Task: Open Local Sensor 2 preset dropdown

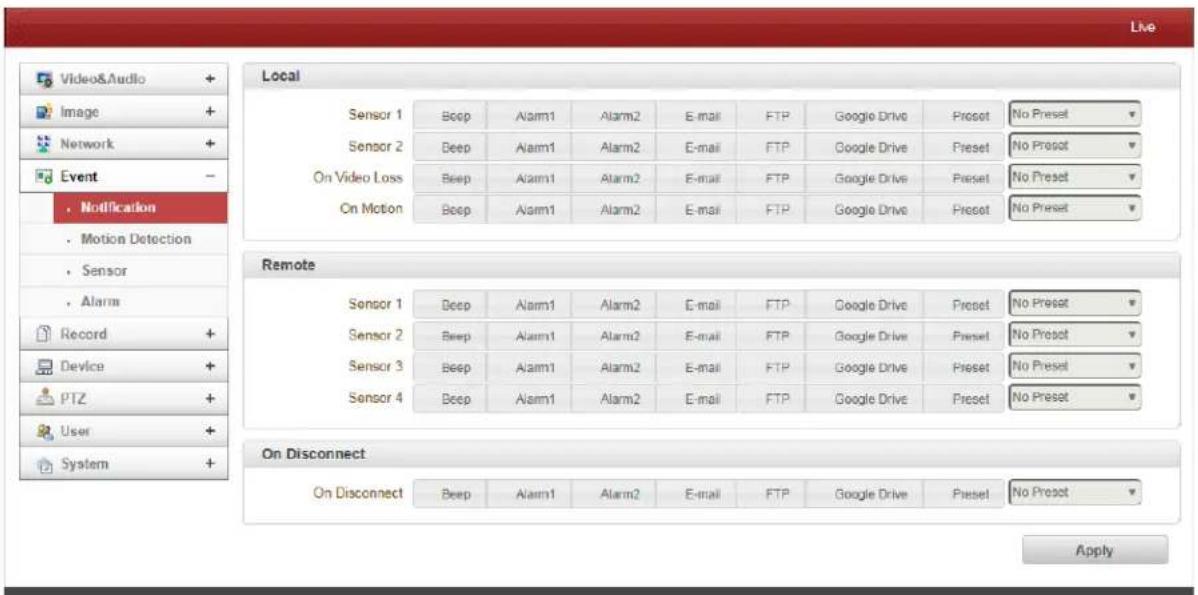Action: click(x=1074, y=145)
